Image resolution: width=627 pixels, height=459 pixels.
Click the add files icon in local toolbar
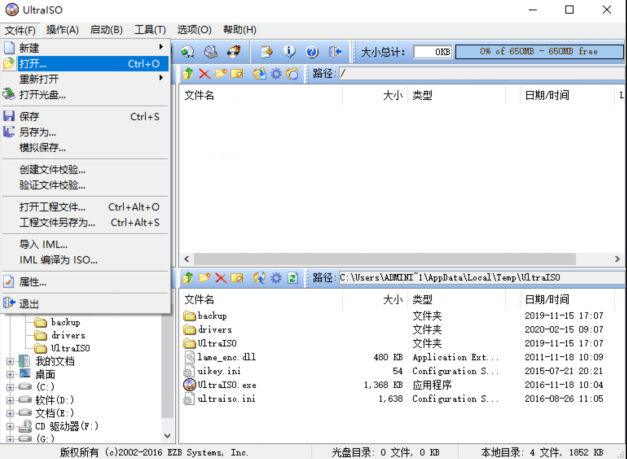[260, 277]
